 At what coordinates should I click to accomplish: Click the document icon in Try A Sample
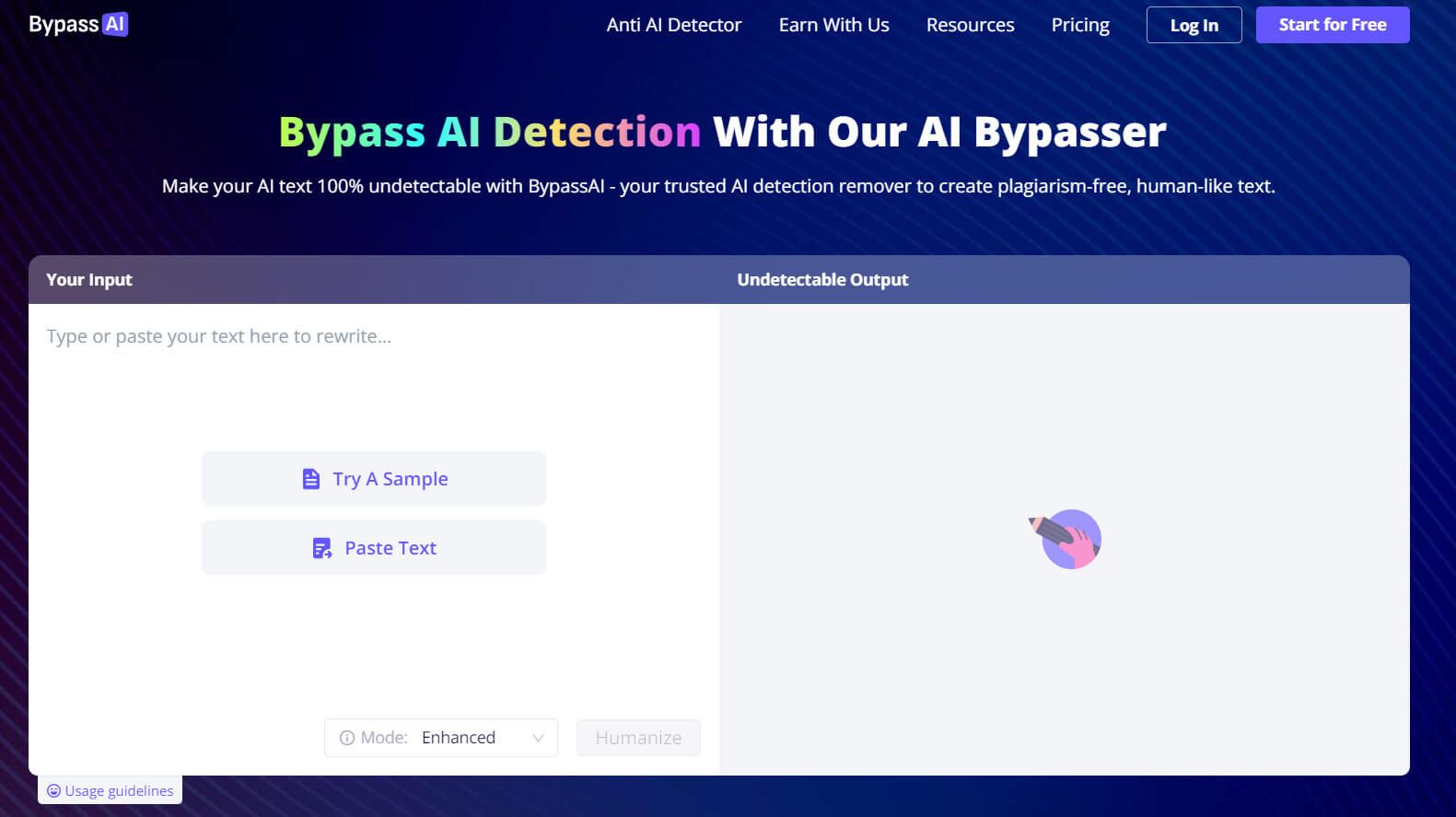click(x=311, y=479)
